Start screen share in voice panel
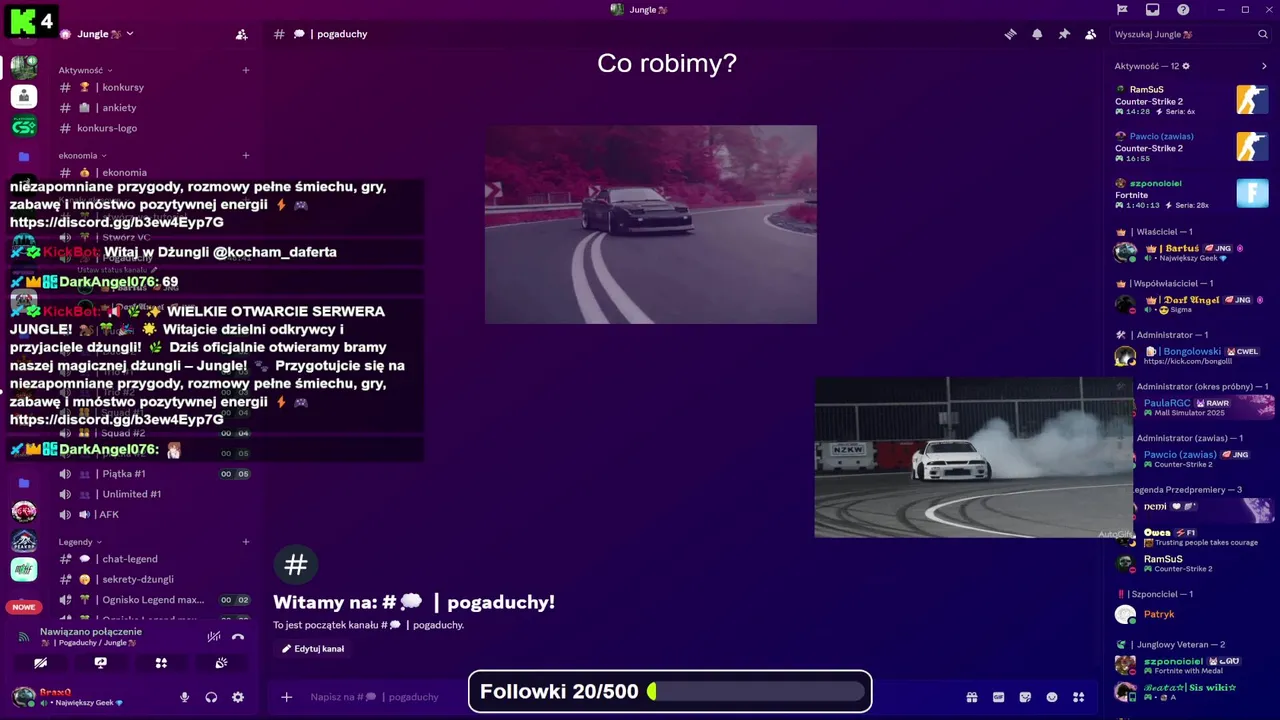The width and height of the screenshot is (1280, 720). click(x=100, y=663)
